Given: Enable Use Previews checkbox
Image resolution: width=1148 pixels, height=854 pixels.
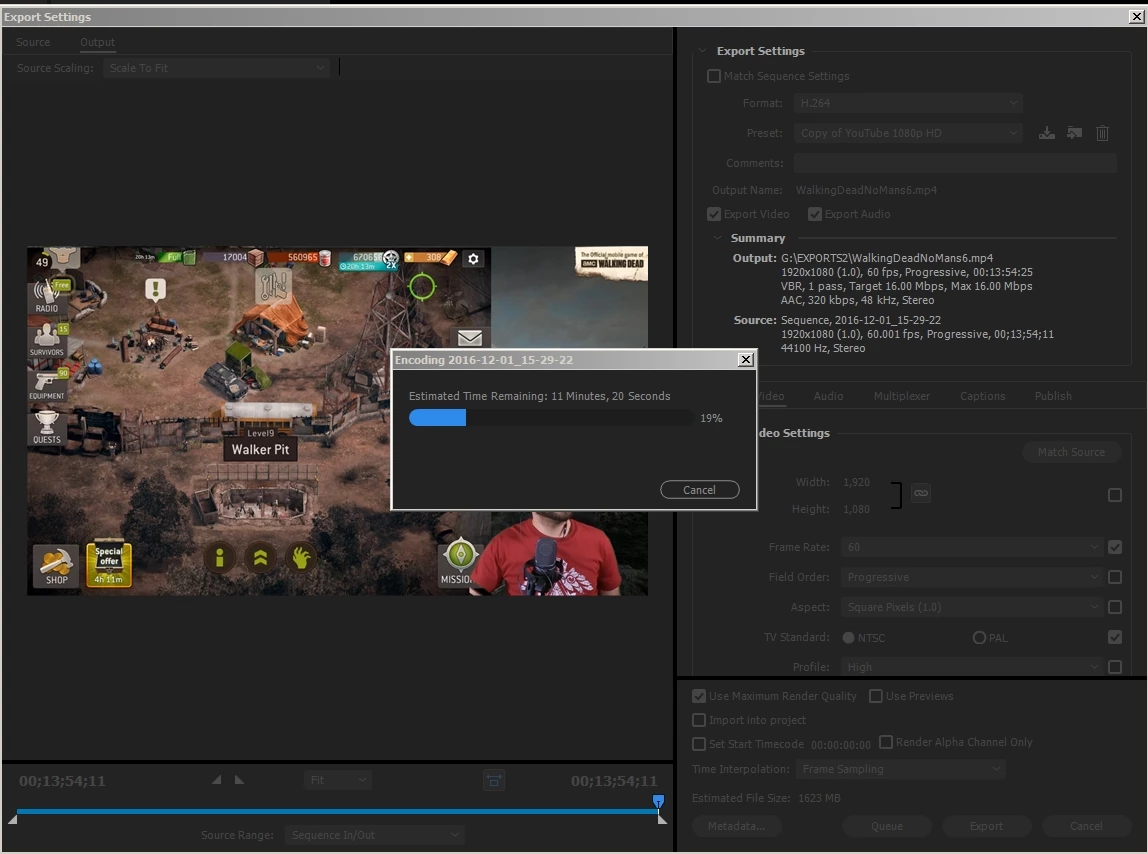Looking at the screenshot, I should pyautogui.click(x=876, y=696).
